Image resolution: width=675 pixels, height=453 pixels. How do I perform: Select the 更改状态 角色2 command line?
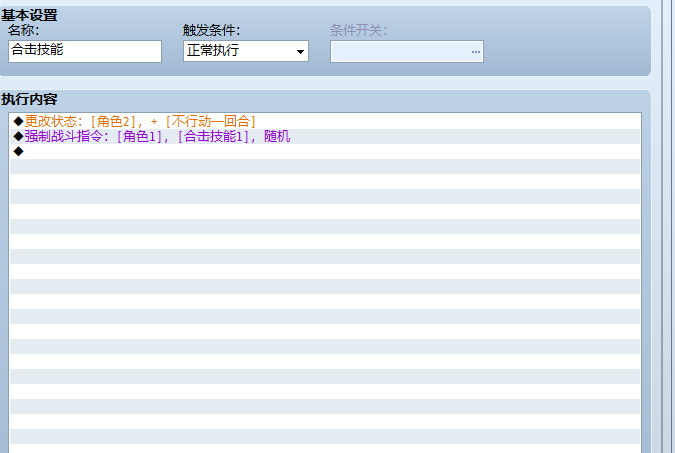pos(325,121)
